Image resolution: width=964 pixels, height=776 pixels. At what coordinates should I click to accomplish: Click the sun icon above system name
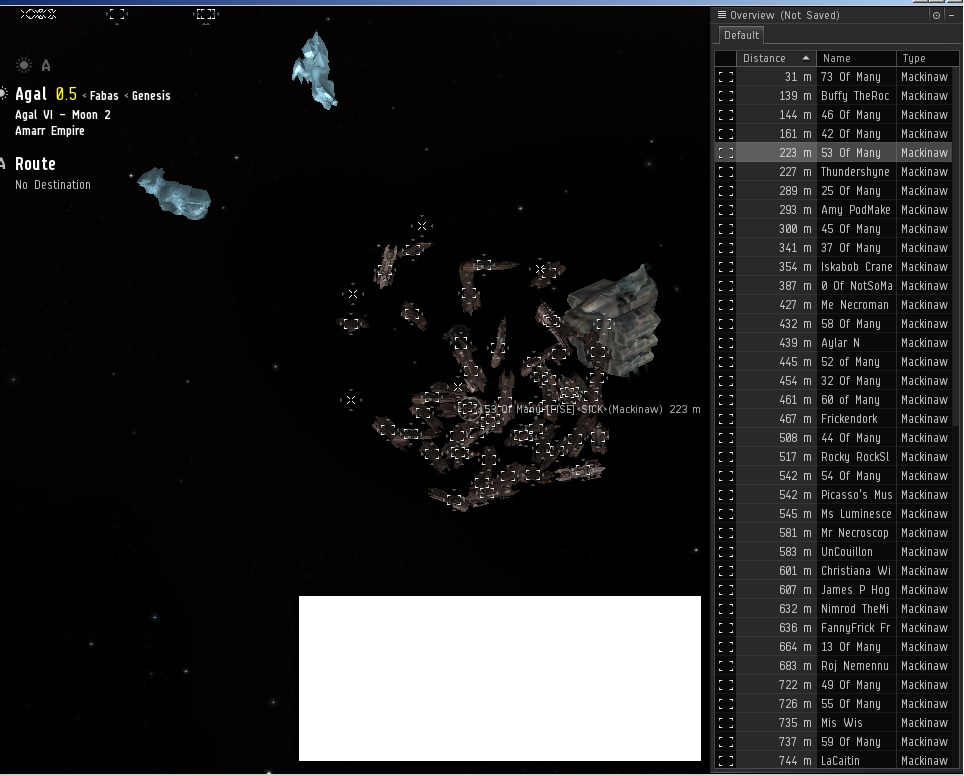click(23, 65)
